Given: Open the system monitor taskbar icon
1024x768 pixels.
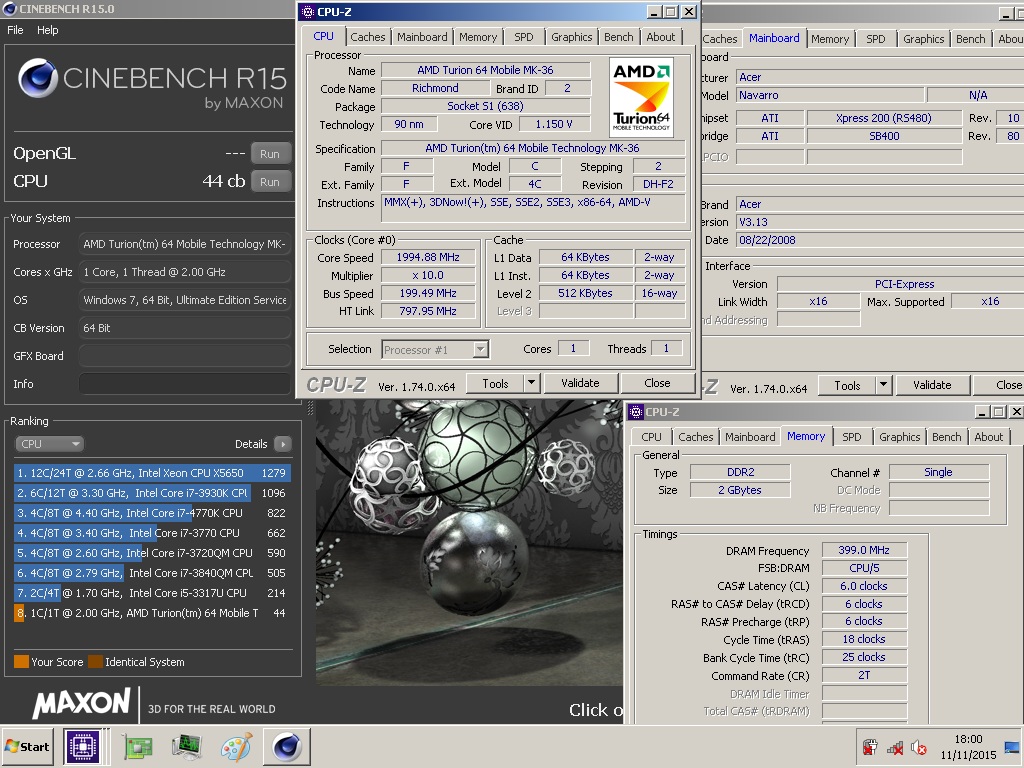Looking at the screenshot, I should click(x=186, y=747).
